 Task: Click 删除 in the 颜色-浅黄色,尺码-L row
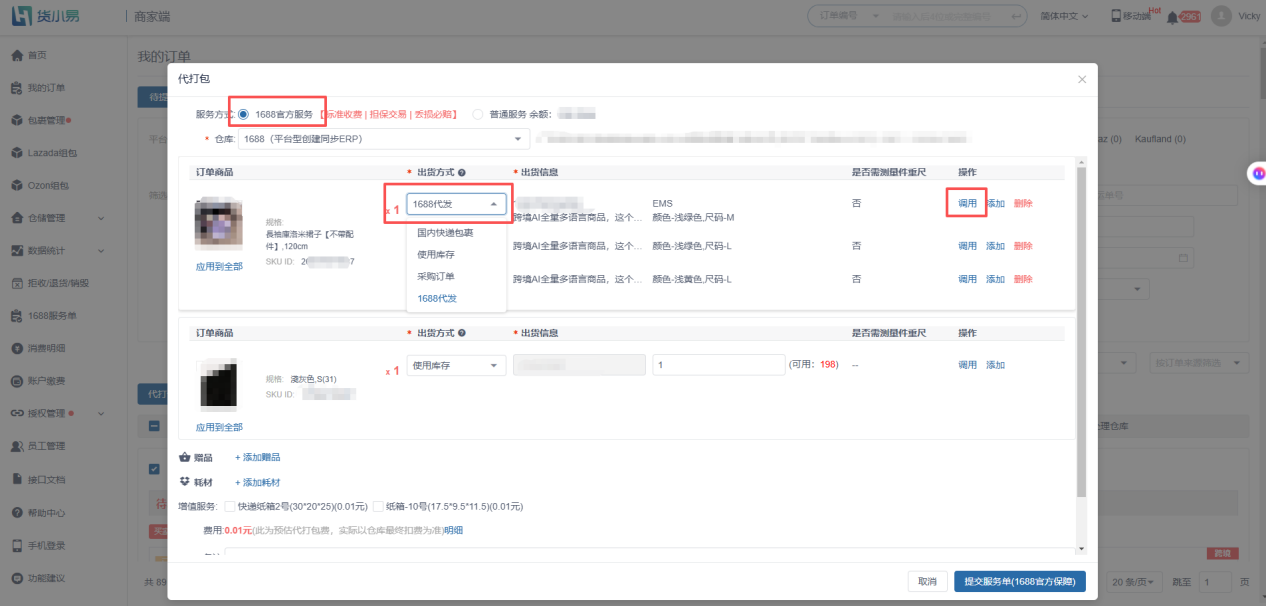[x=1023, y=279]
